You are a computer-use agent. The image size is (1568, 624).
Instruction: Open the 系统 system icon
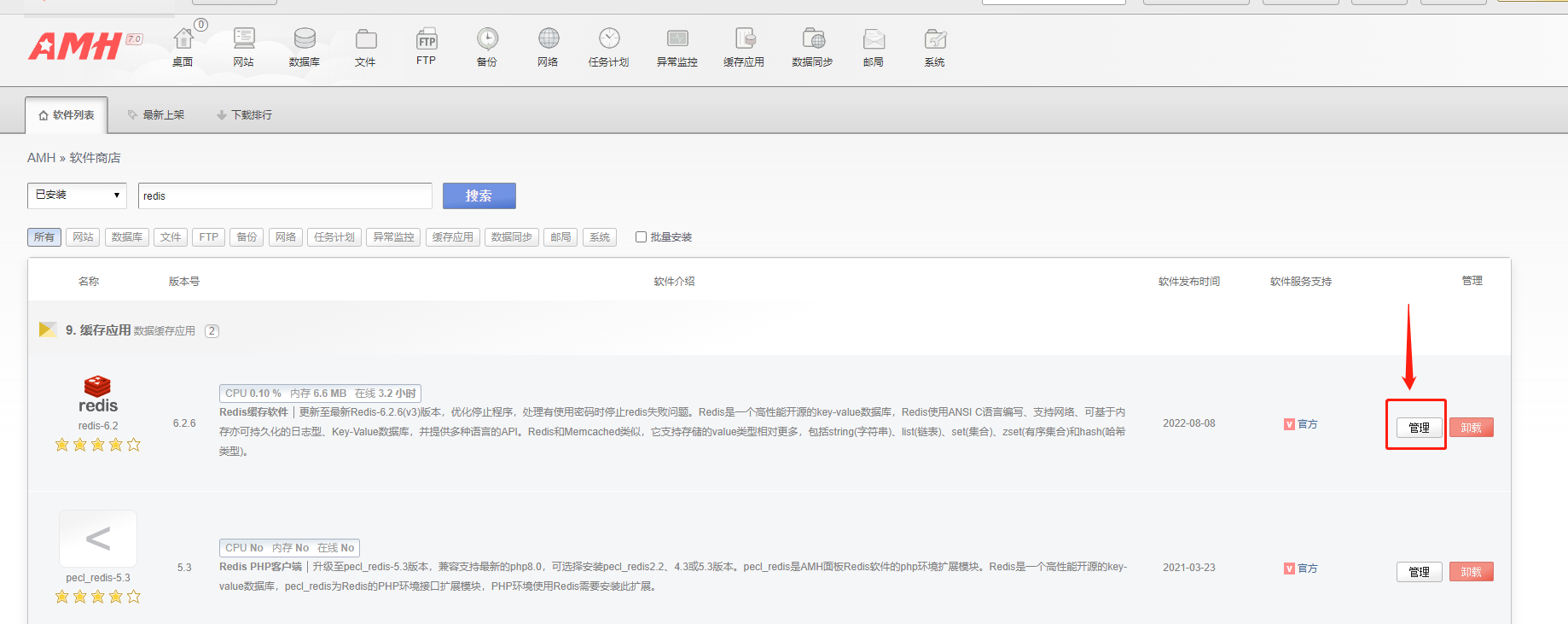click(935, 39)
